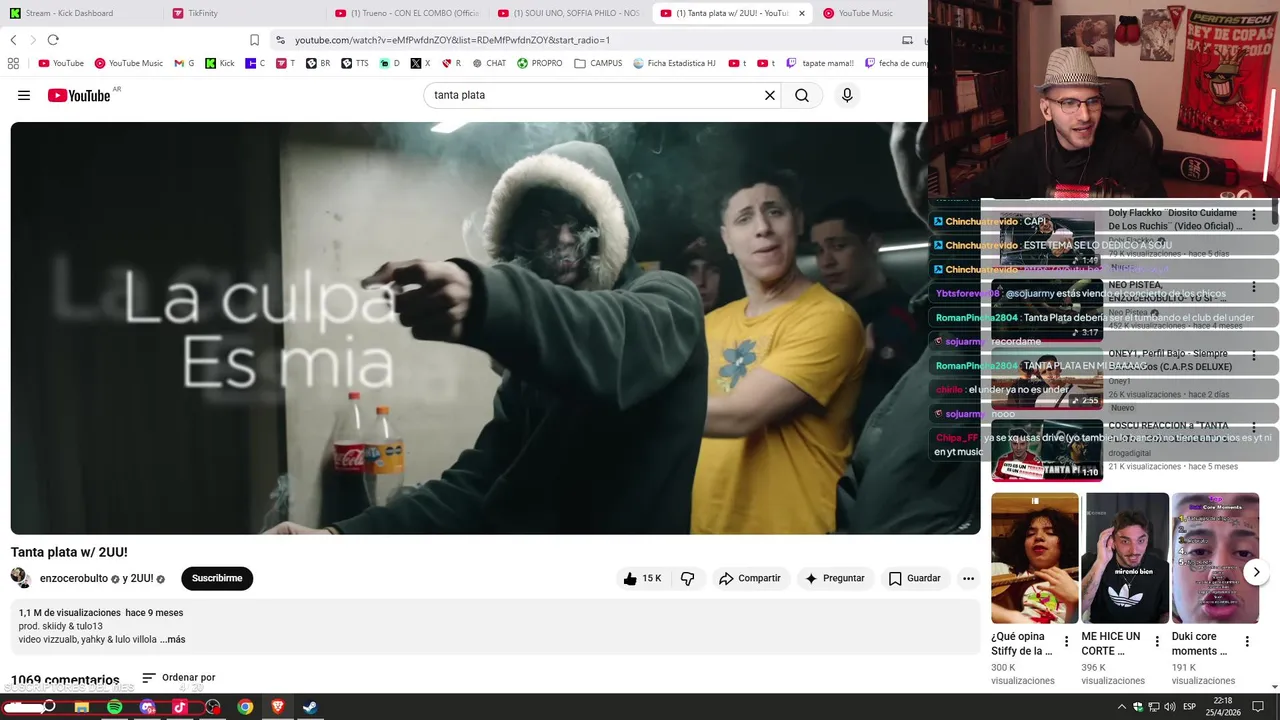
Task: Click the Preguntar button
Action: tap(835, 578)
